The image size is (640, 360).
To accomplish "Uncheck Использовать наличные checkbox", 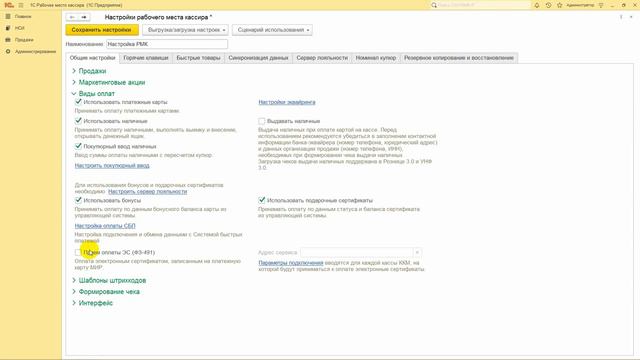I will tap(78, 121).
